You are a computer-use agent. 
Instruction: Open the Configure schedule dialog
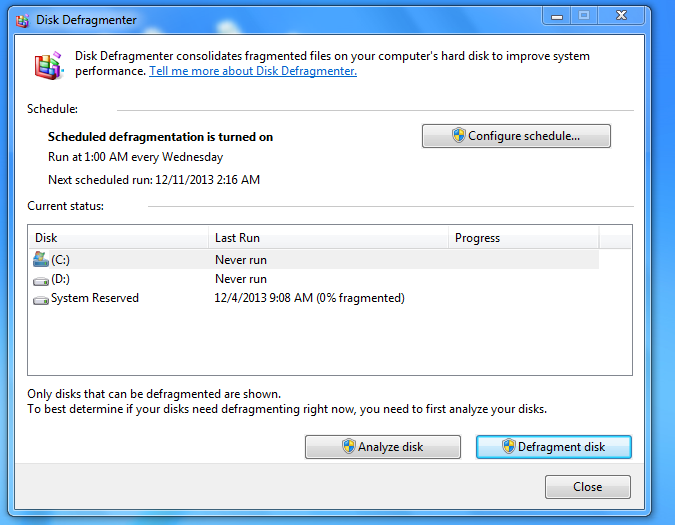[516, 136]
